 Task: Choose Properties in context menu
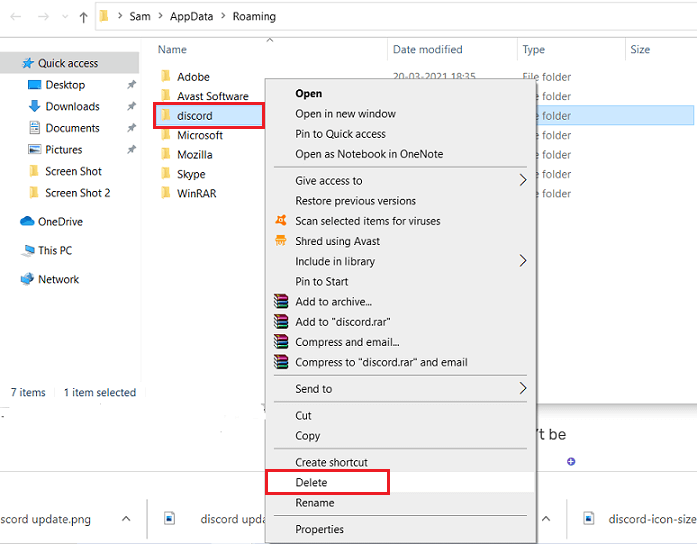point(320,530)
